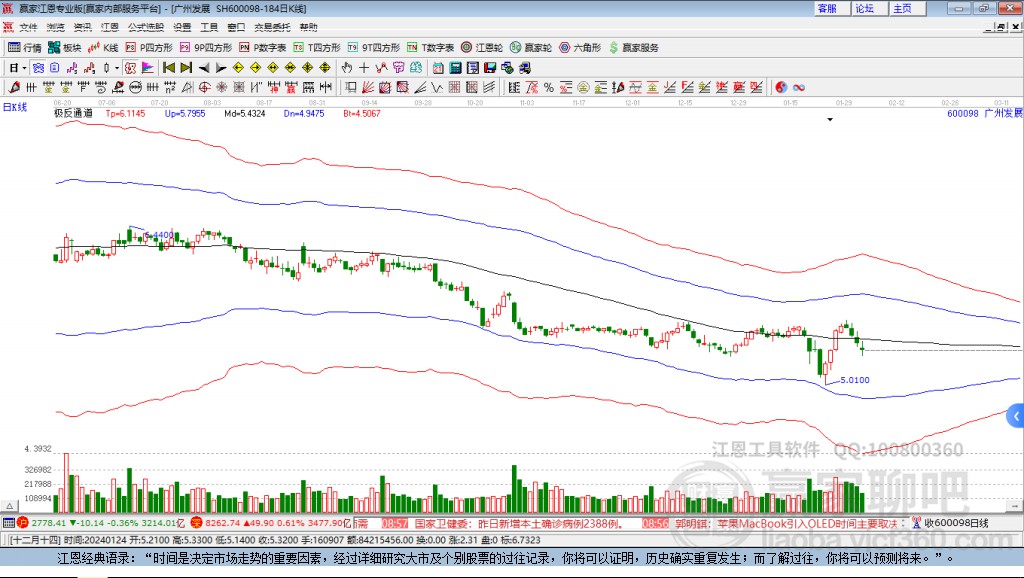Viewport: 1024px width, 578px height.
Task: Click the n² square tool icon
Action: (x=170, y=87)
